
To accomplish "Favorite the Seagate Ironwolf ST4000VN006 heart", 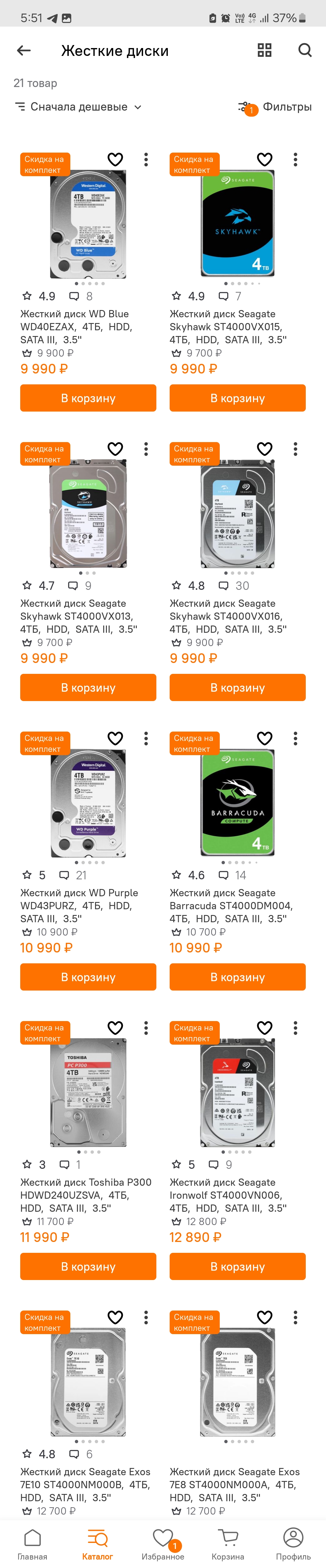I will 264,1027.
